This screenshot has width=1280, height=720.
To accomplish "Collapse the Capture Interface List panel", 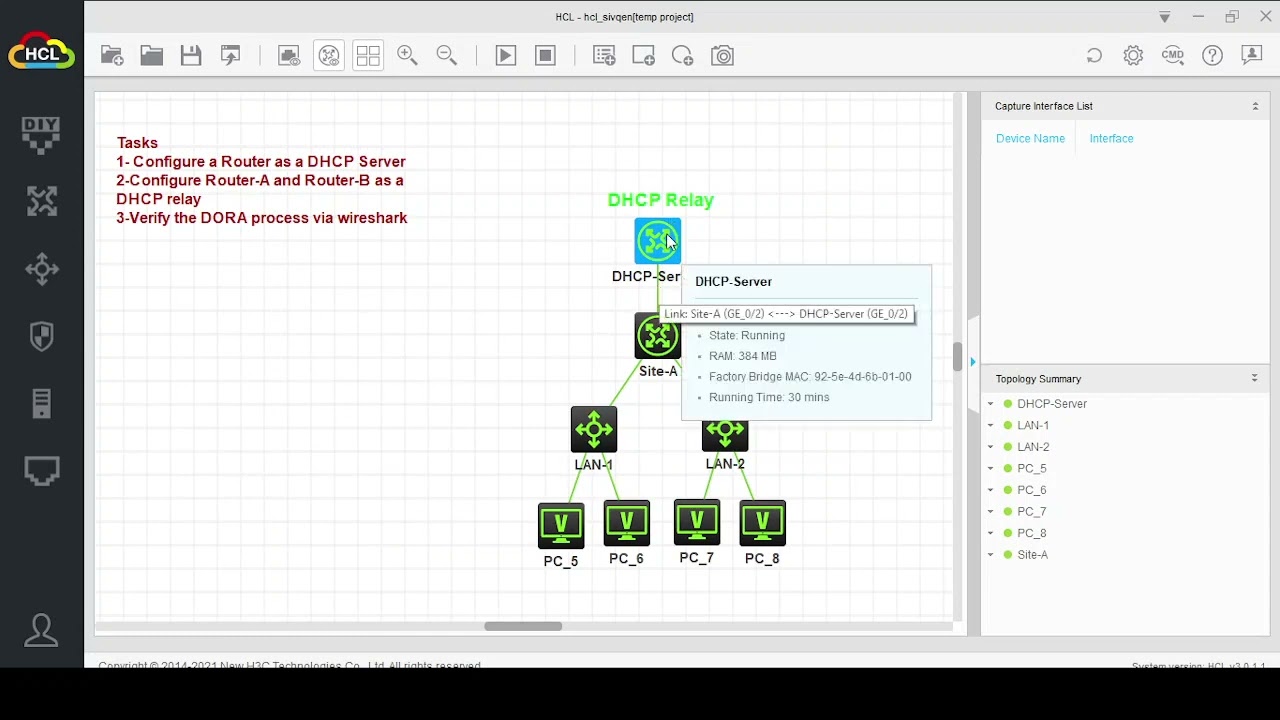I will 1255,106.
